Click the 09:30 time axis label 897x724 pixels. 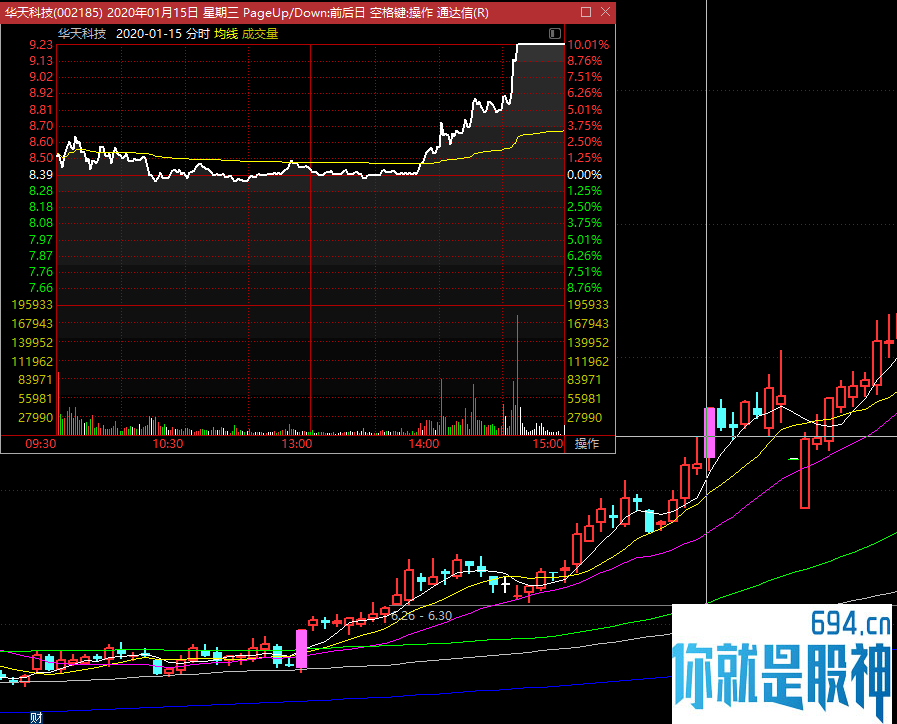coord(41,444)
